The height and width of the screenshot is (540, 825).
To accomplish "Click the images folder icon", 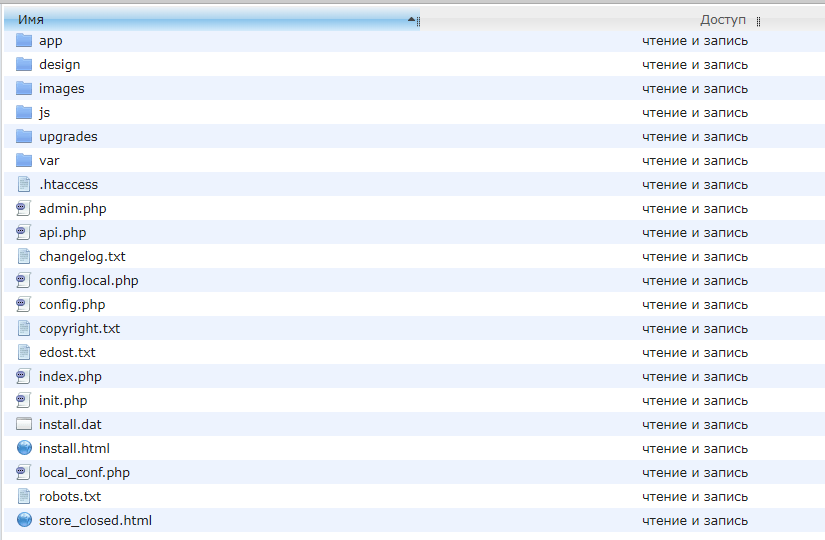I will click(24, 88).
